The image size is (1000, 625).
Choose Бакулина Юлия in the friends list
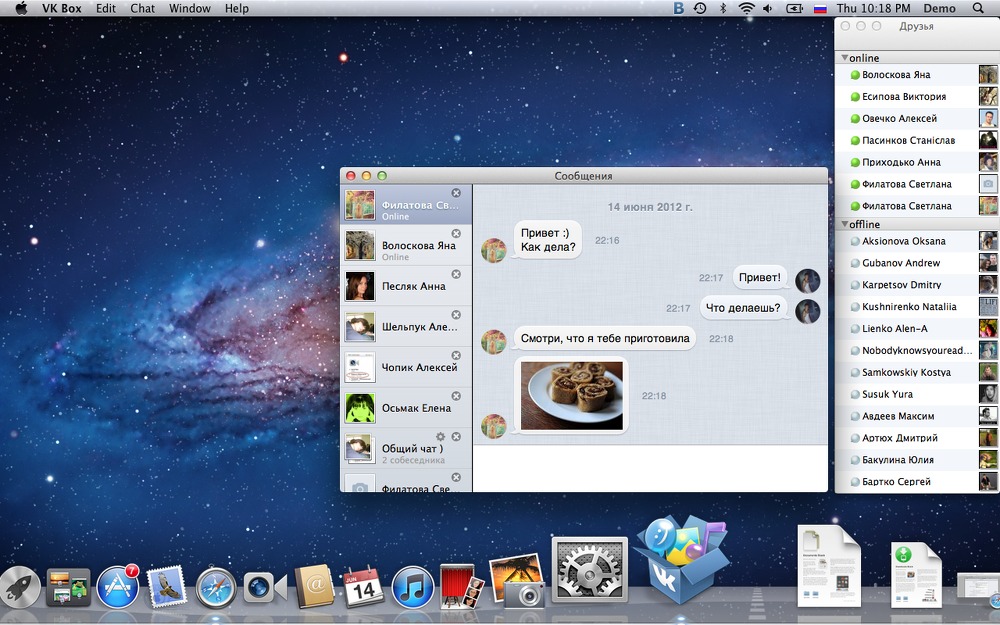point(917,460)
